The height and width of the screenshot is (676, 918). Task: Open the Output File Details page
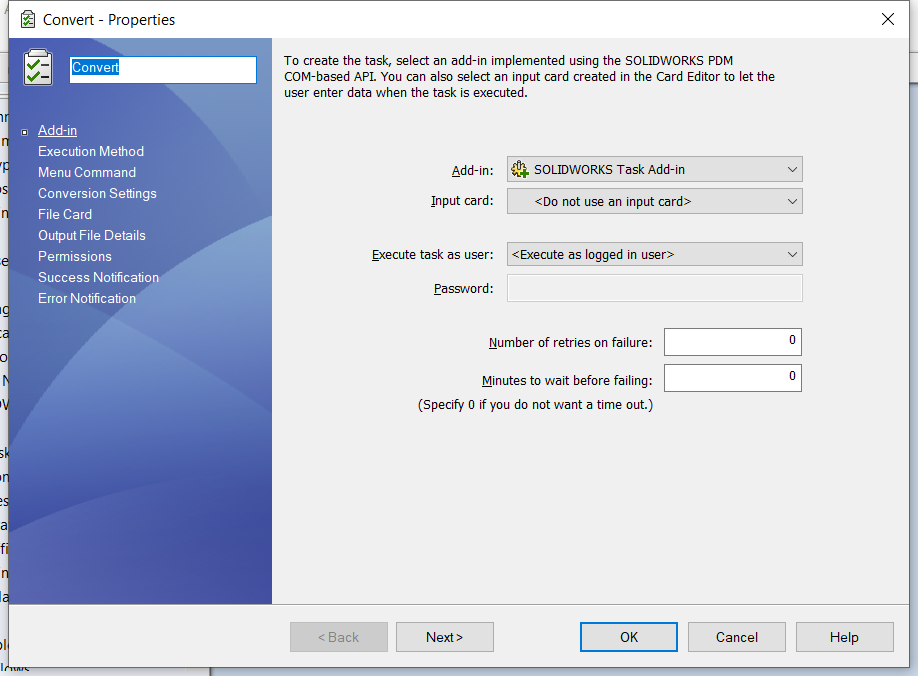92,236
